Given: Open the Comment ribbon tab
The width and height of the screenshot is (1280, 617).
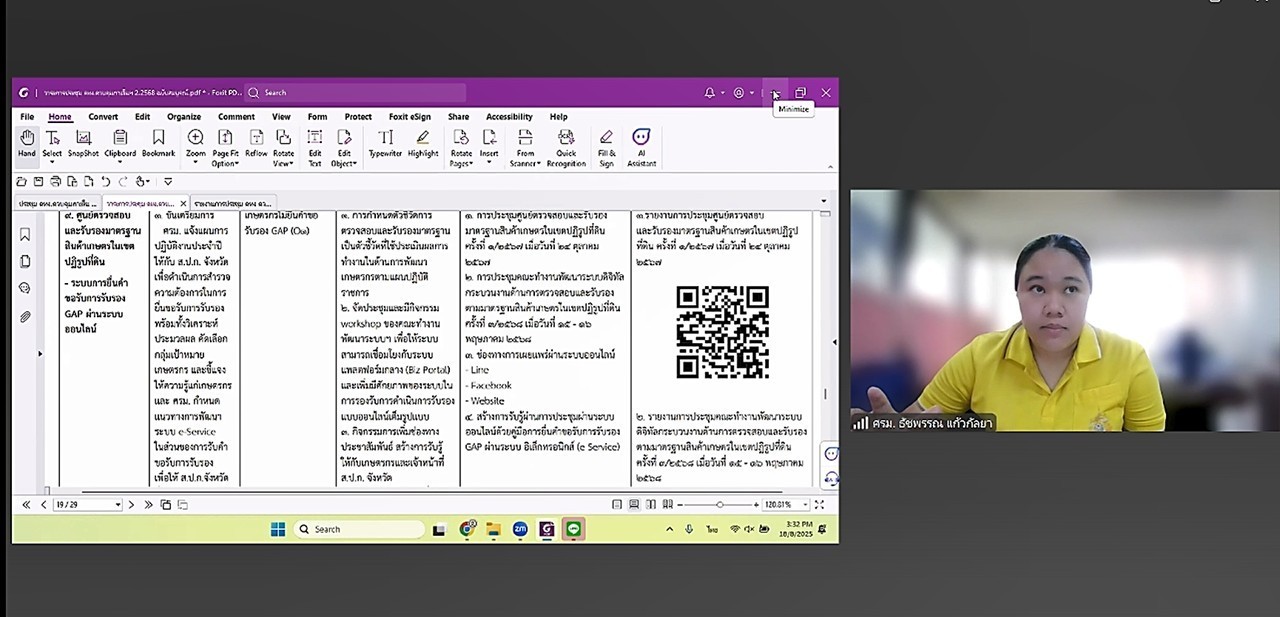Looking at the screenshot, I should [236, 117].
